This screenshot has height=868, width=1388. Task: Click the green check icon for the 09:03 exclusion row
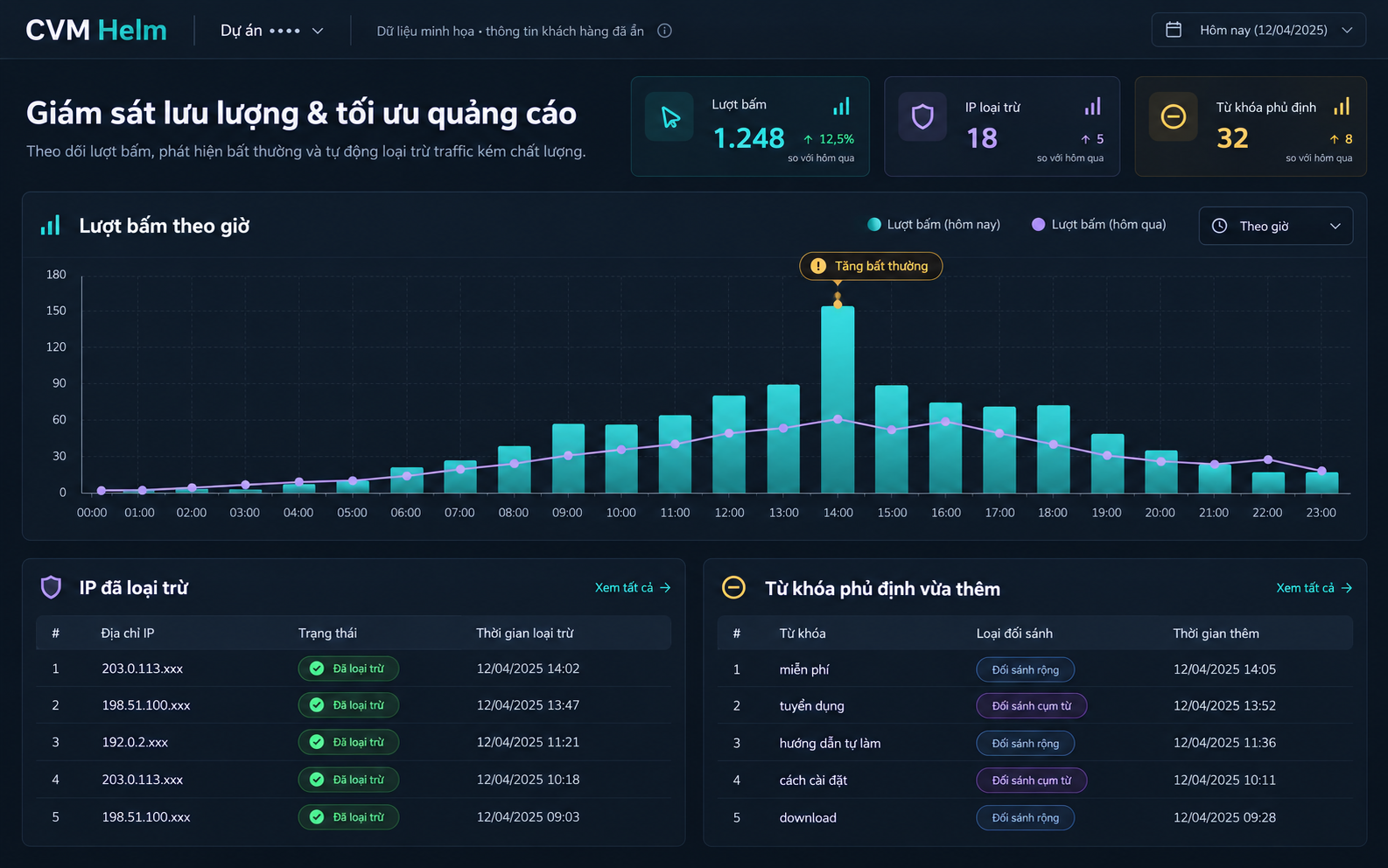pyautogui.click(x=317, y=816)
